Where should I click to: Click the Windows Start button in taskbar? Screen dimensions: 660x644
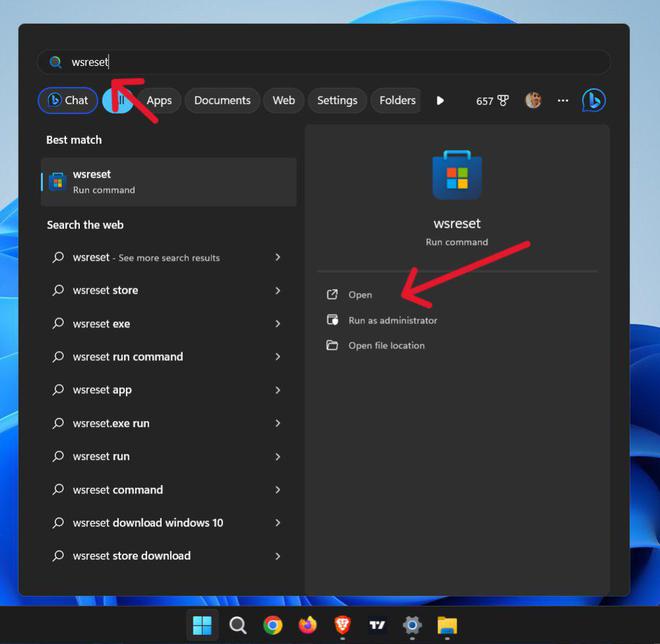pos(202,625)
